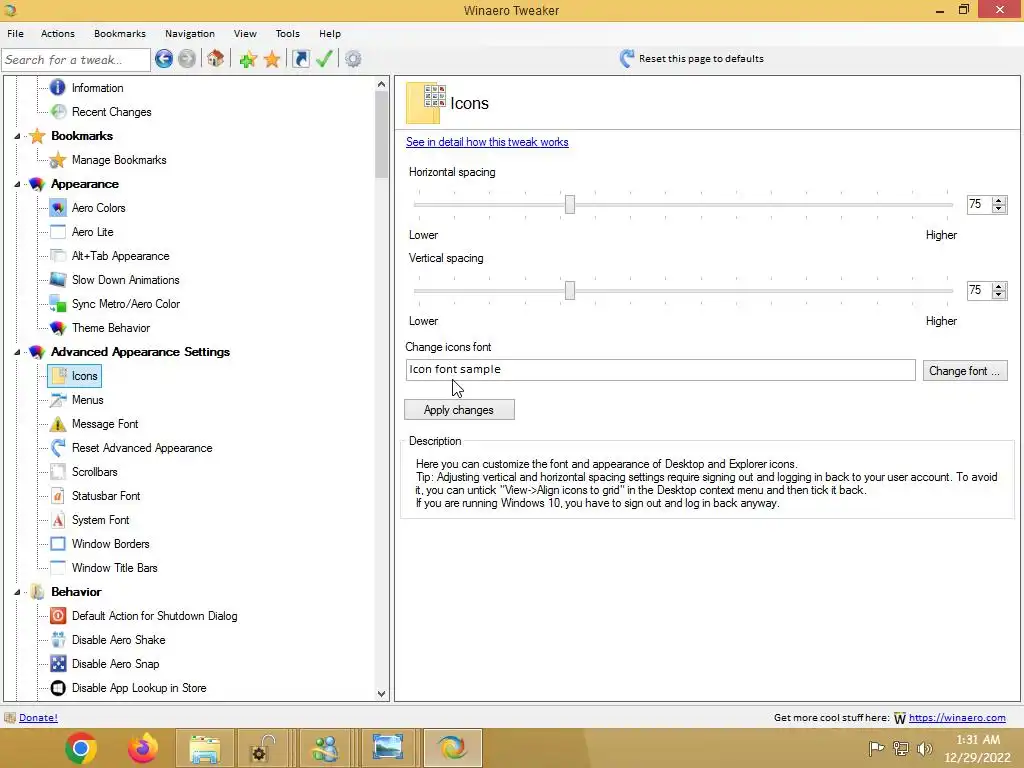The height and width of the screenshot is (768, 1024).
Task: Select Manage Bookmarks tree item
Action: [x=119, y=160]
